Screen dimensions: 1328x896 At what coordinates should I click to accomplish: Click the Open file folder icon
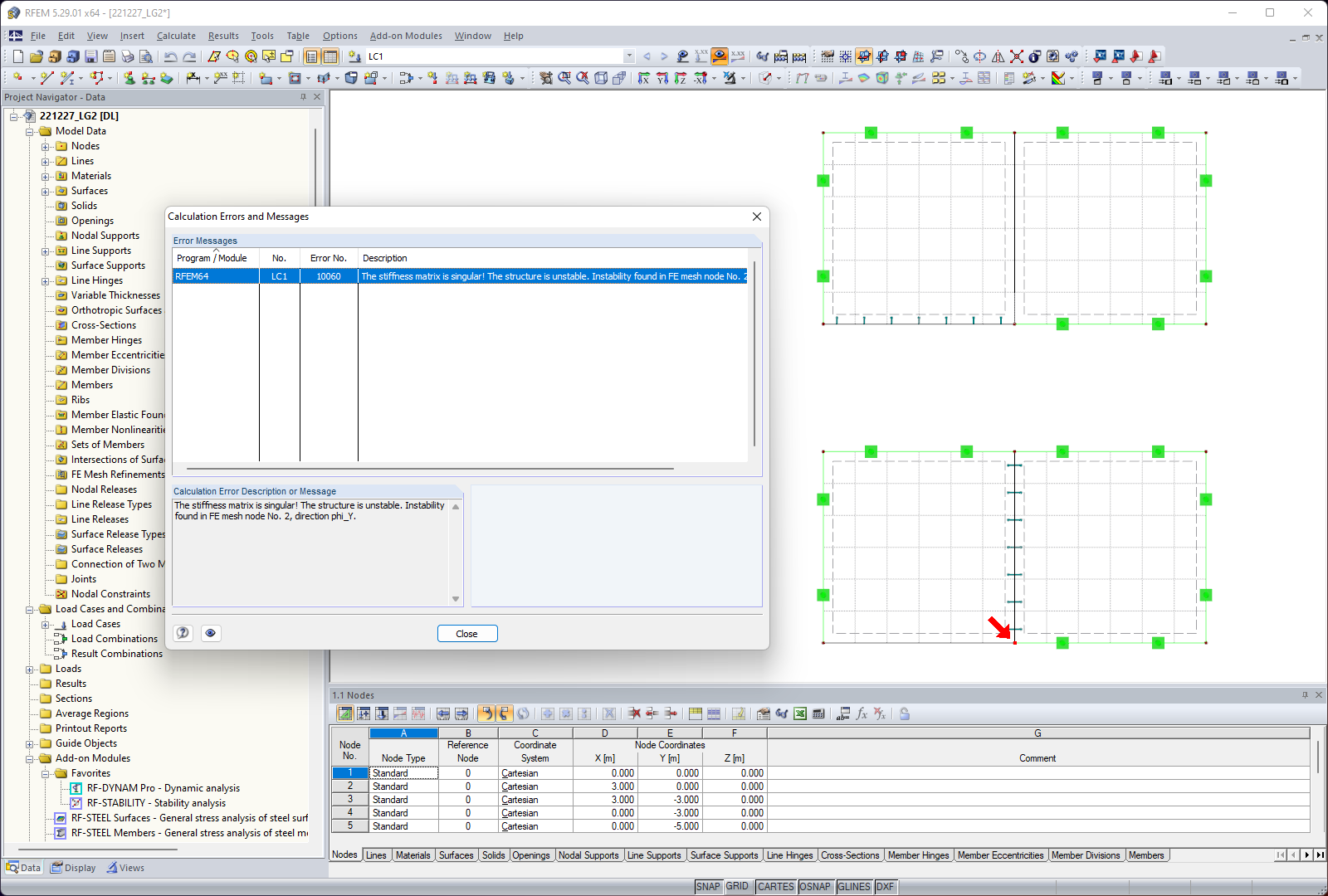click(x=37, y=56)
